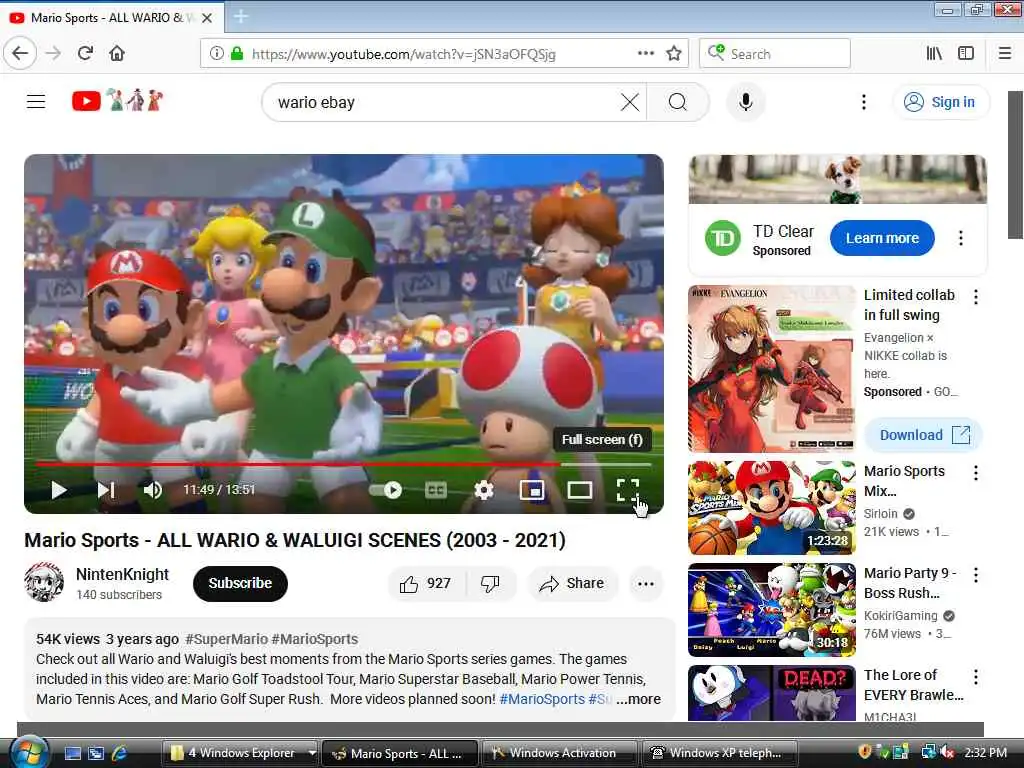The width and height of the screenshot is (1024, 768).
Task: Click Learn more on TD Clear ad
Action: [882, 238]
